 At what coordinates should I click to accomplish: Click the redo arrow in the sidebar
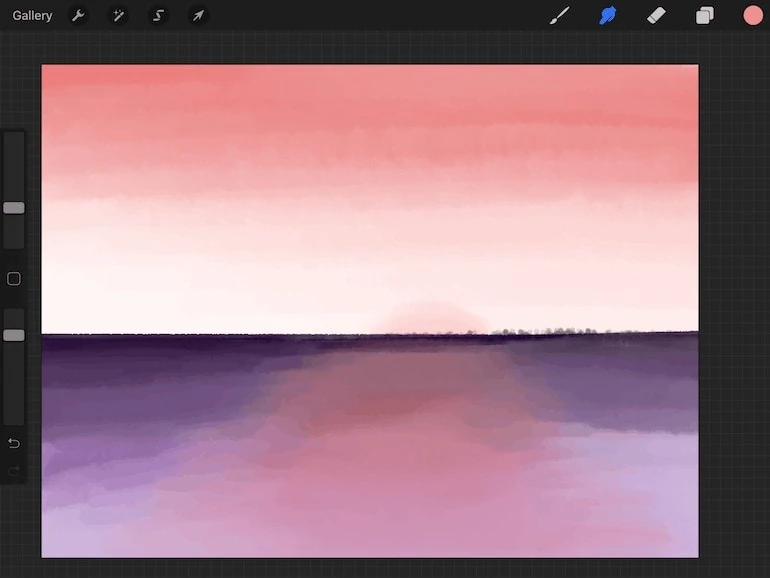(x=14, y=471)
